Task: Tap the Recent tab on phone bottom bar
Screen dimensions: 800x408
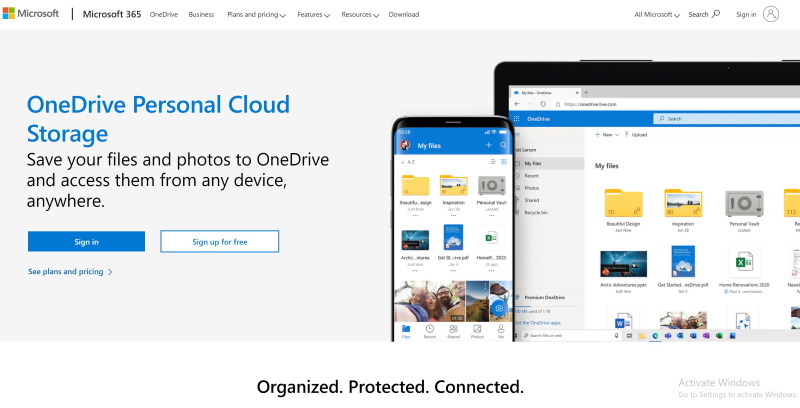Action: coord(430,332)
